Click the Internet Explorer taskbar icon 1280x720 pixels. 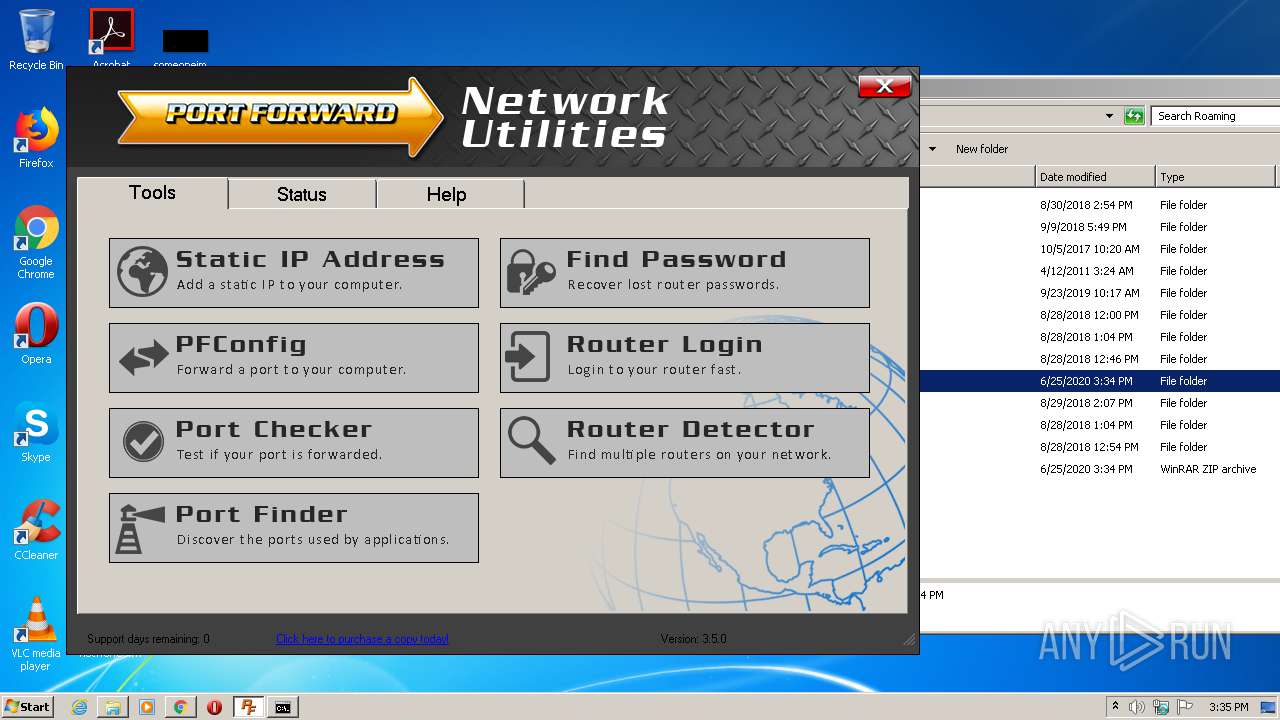(79, 707)
